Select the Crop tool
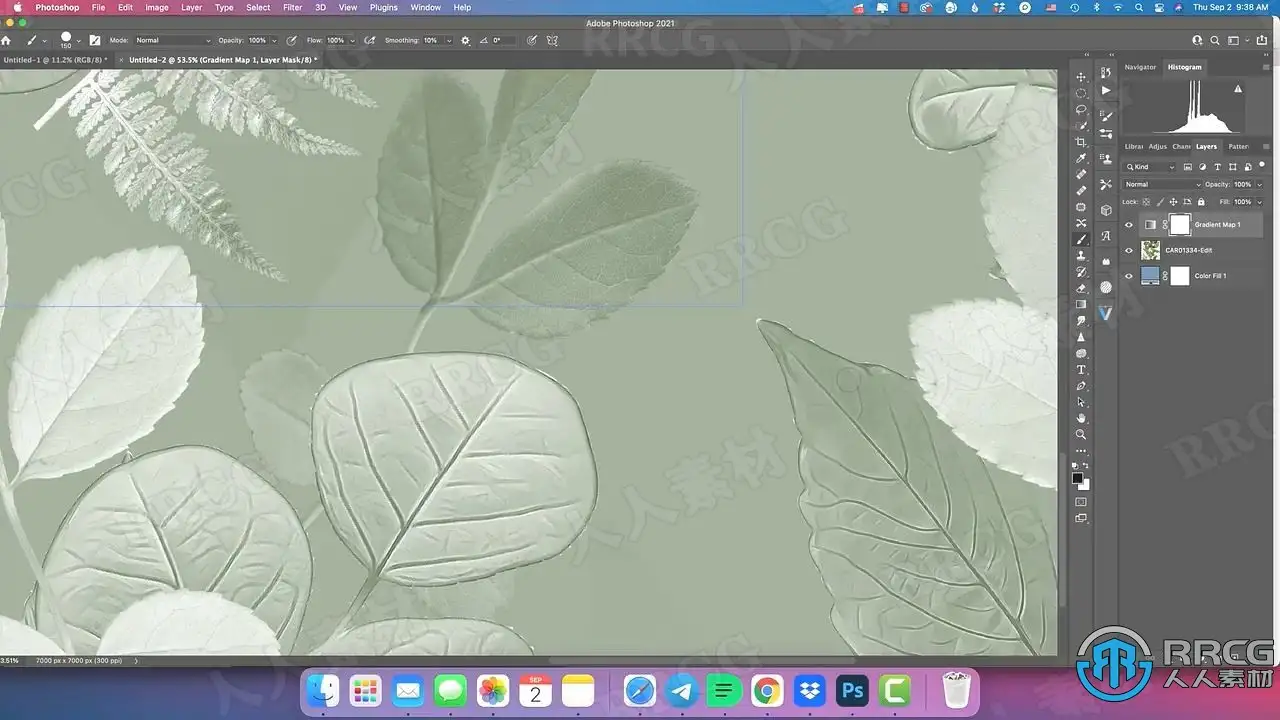Viewport: 1280px width, 720px height. coord(1081,142)
